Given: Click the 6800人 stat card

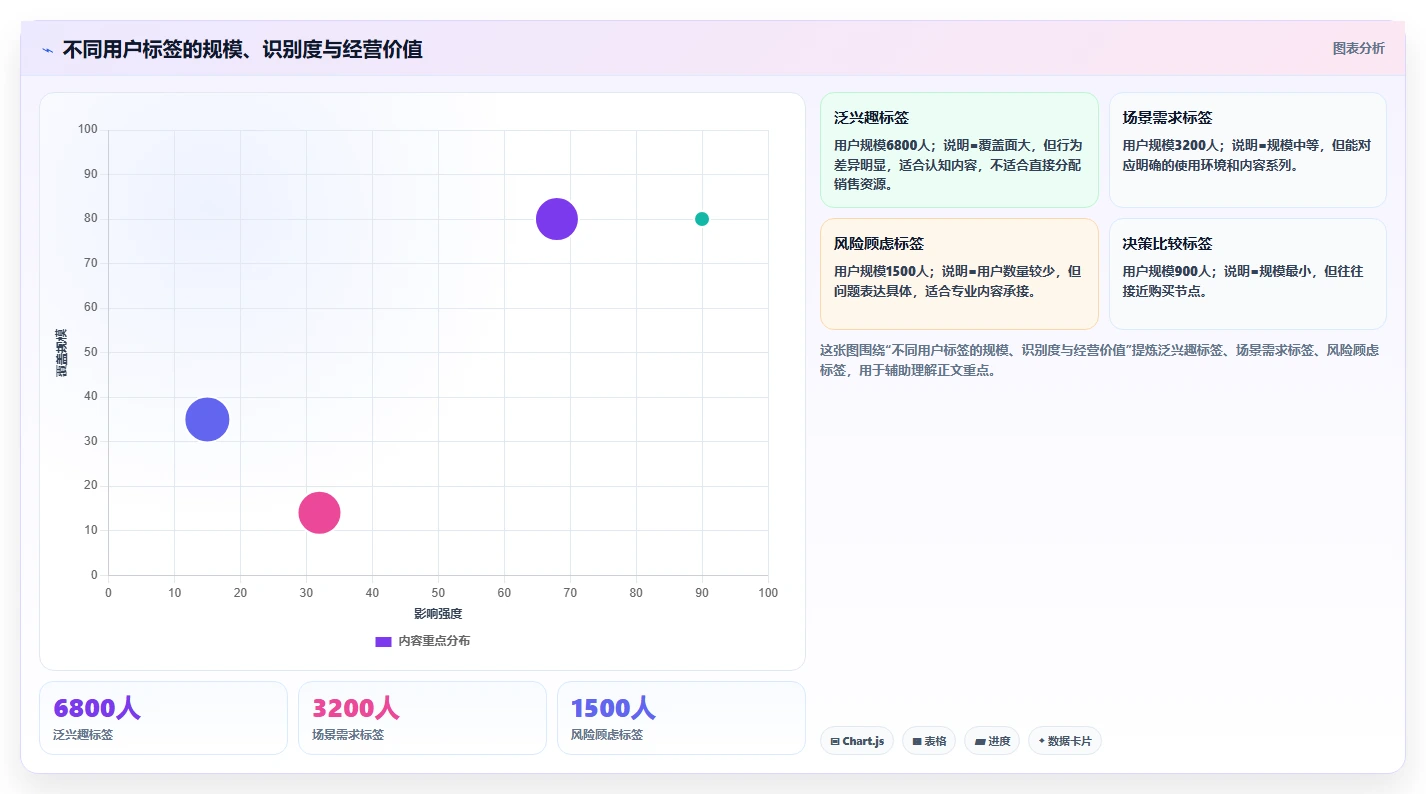Looking at the screenshot, I should 163,718.
